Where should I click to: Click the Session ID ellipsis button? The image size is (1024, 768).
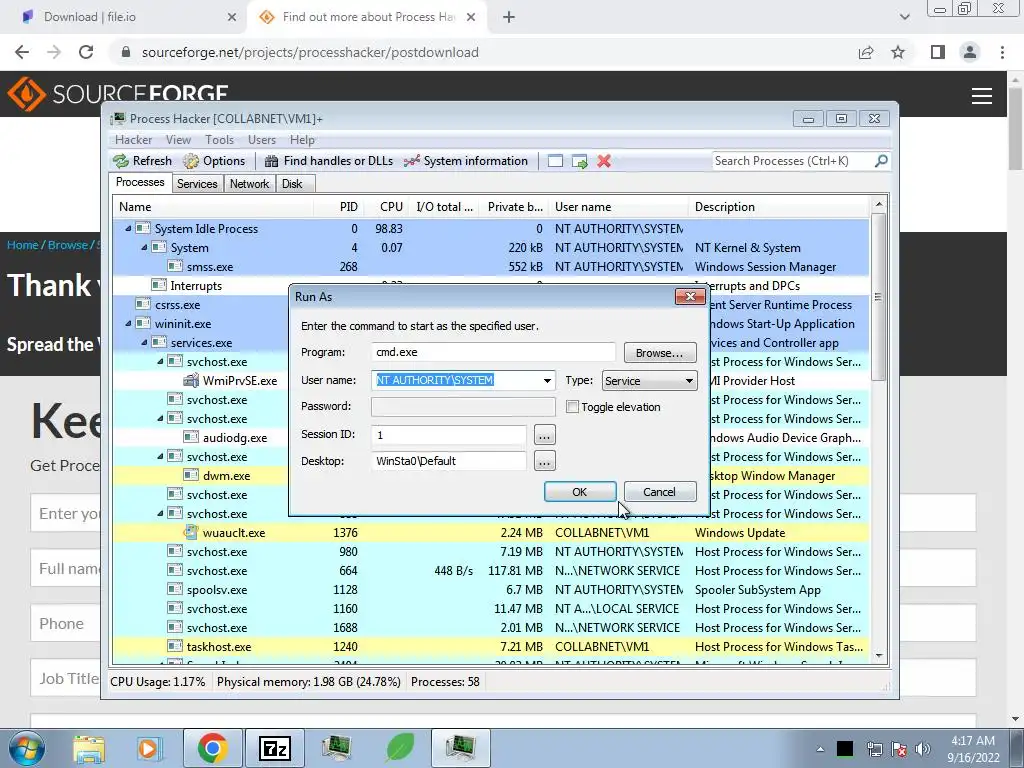[x=545, y=434]
